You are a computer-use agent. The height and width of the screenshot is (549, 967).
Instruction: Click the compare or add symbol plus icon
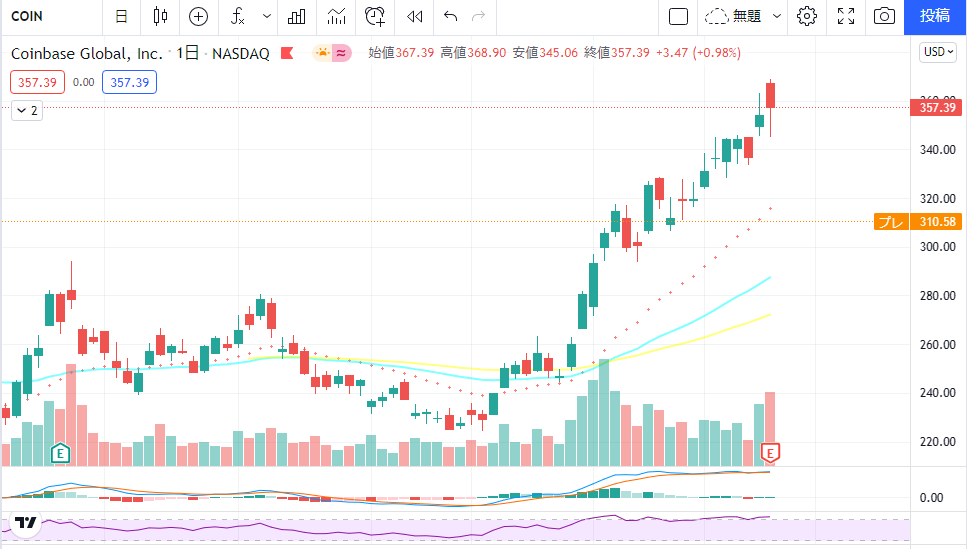point(199,17)
